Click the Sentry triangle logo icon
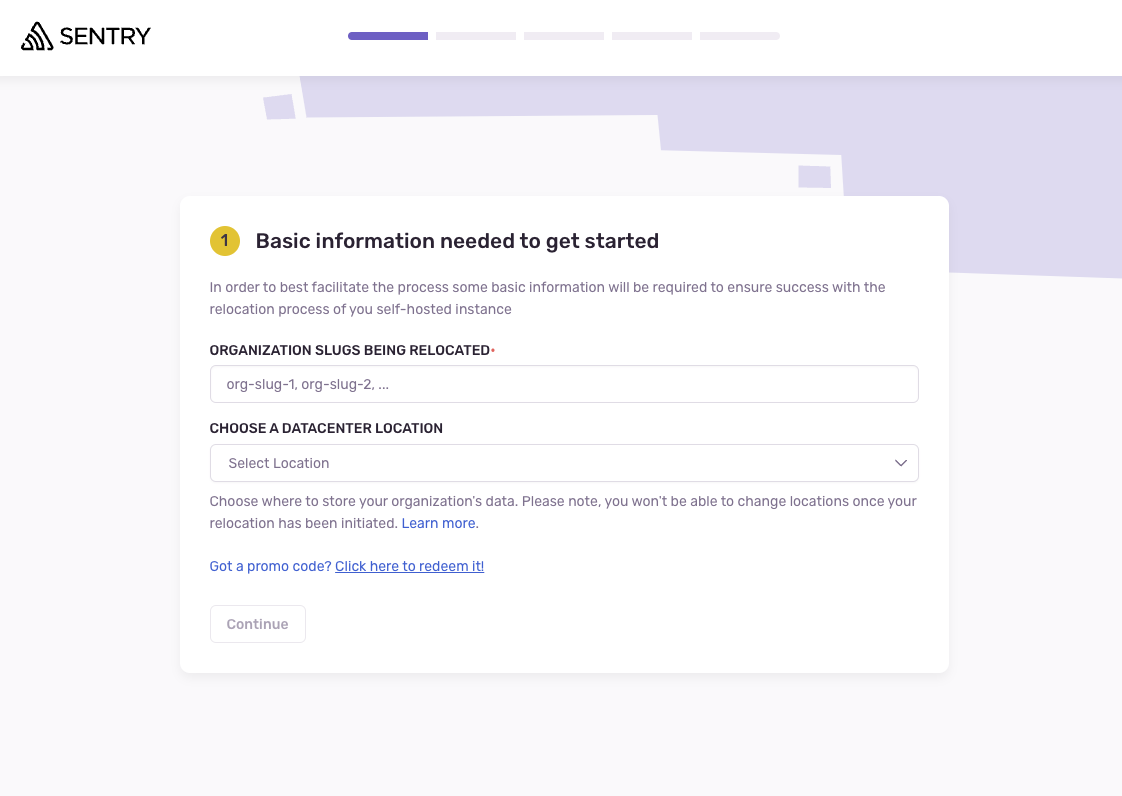Screen dimensions: 1122x796 tap(36, 36)
